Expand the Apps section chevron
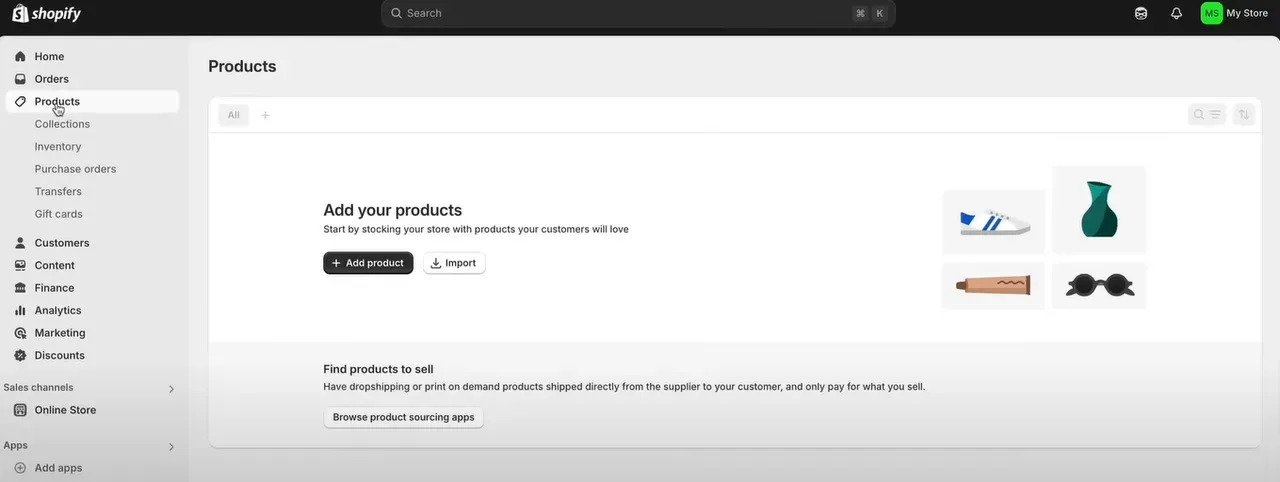 pyautogui.click(x=171, y=447)
